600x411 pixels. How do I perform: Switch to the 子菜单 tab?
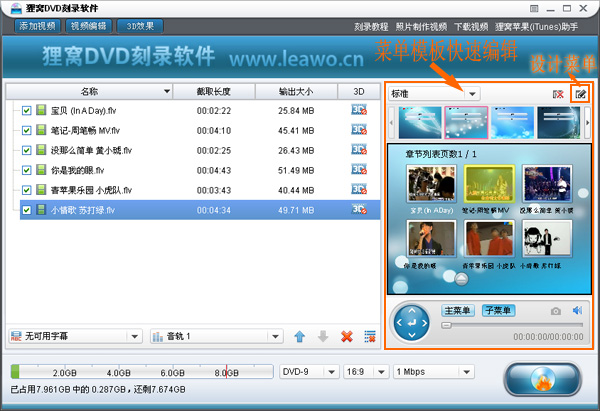[498, 310]
